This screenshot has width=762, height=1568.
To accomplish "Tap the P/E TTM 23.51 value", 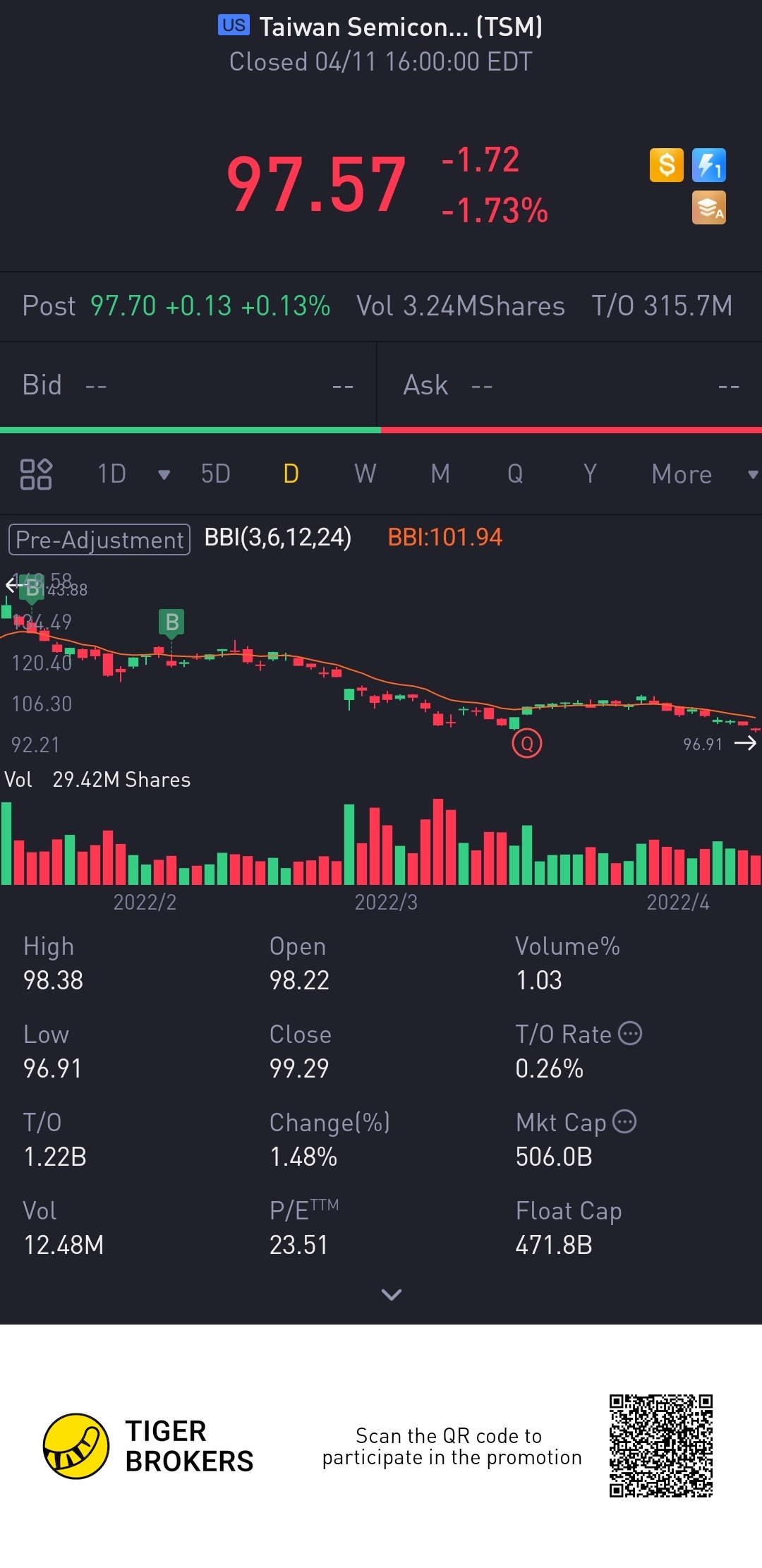I will [x=298, y=1245].
